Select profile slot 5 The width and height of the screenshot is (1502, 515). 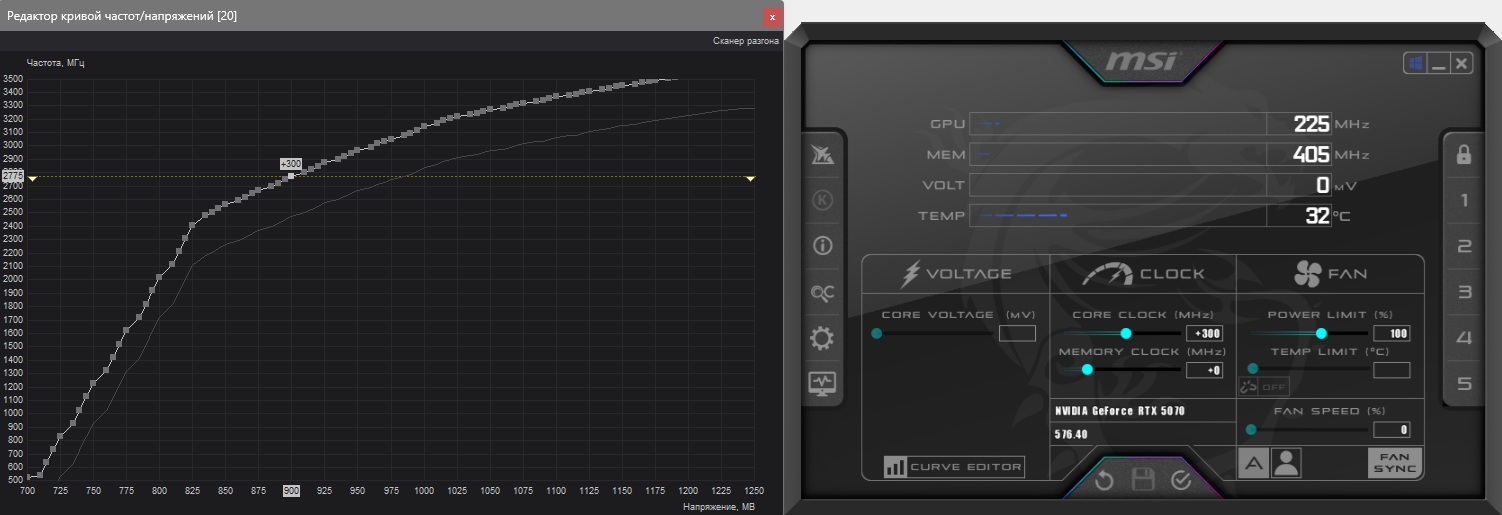click(x=1464, y=384)
